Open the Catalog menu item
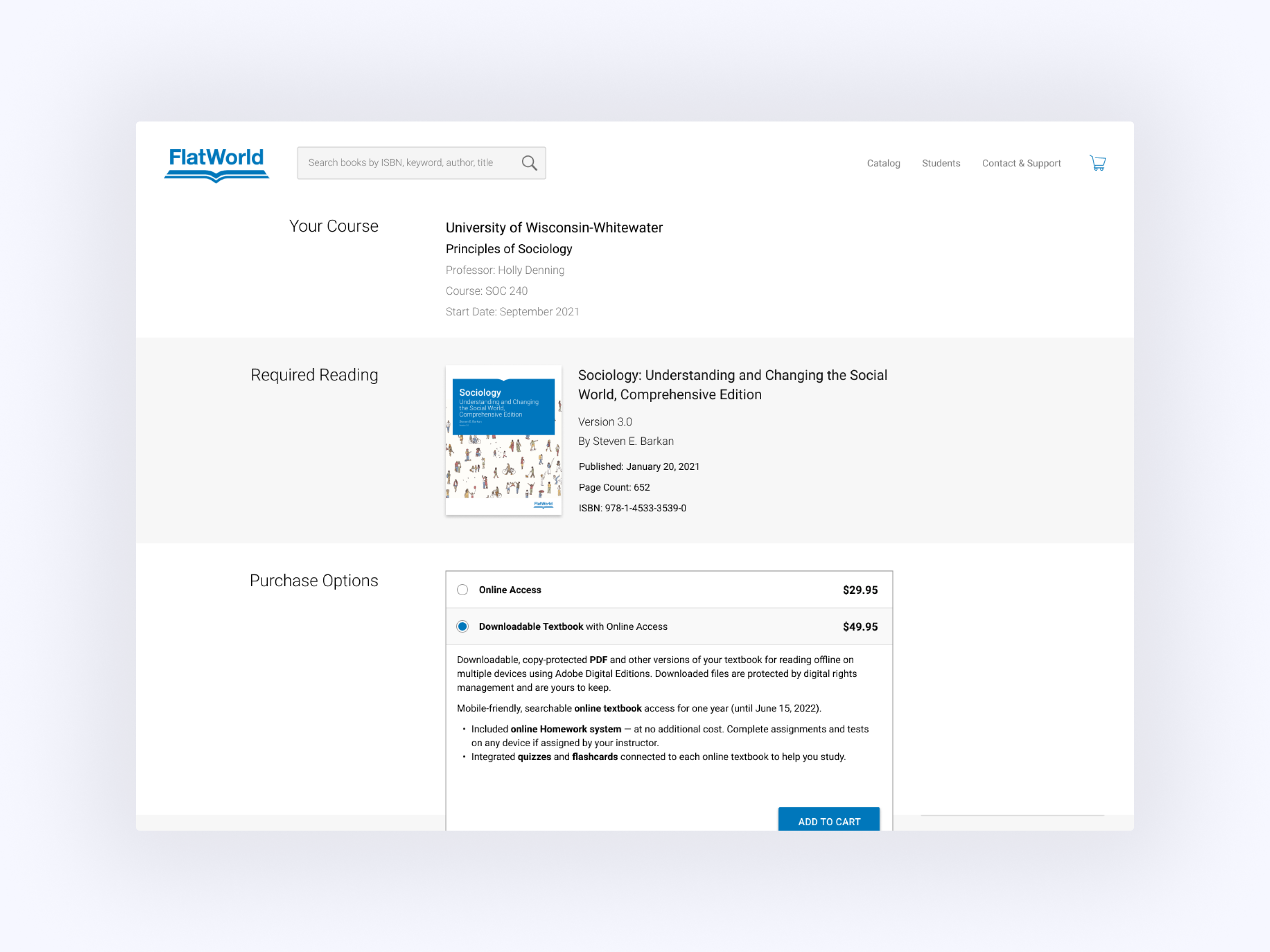The height and width of the screenshot is (952, 1270). click(x=883, y=163)
